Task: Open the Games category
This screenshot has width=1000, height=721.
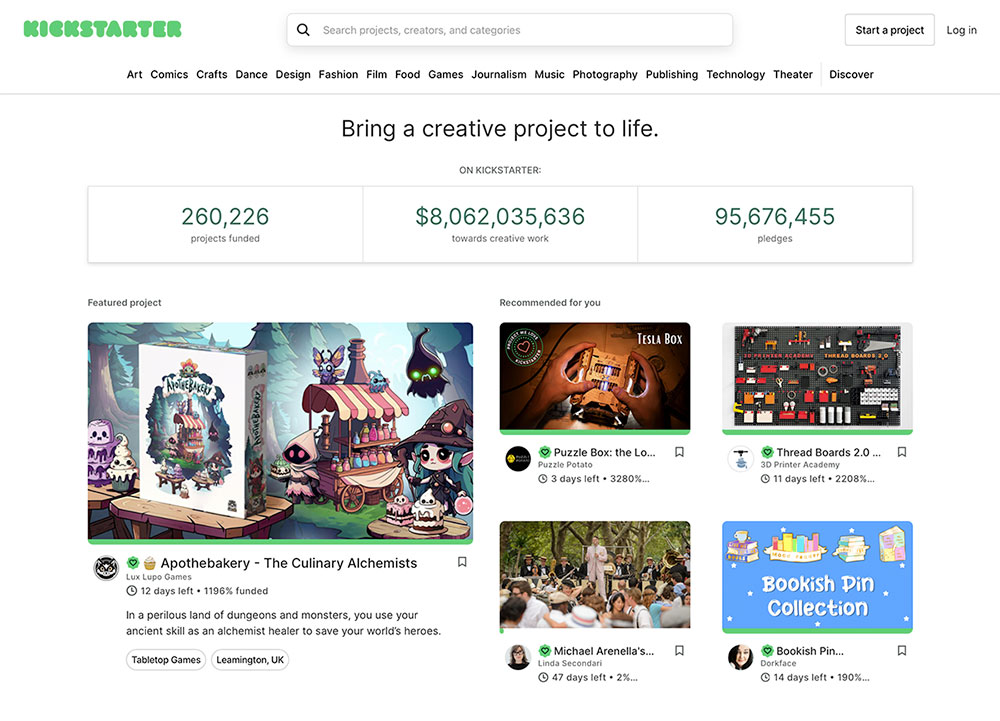Action: [x=446, y=75]
